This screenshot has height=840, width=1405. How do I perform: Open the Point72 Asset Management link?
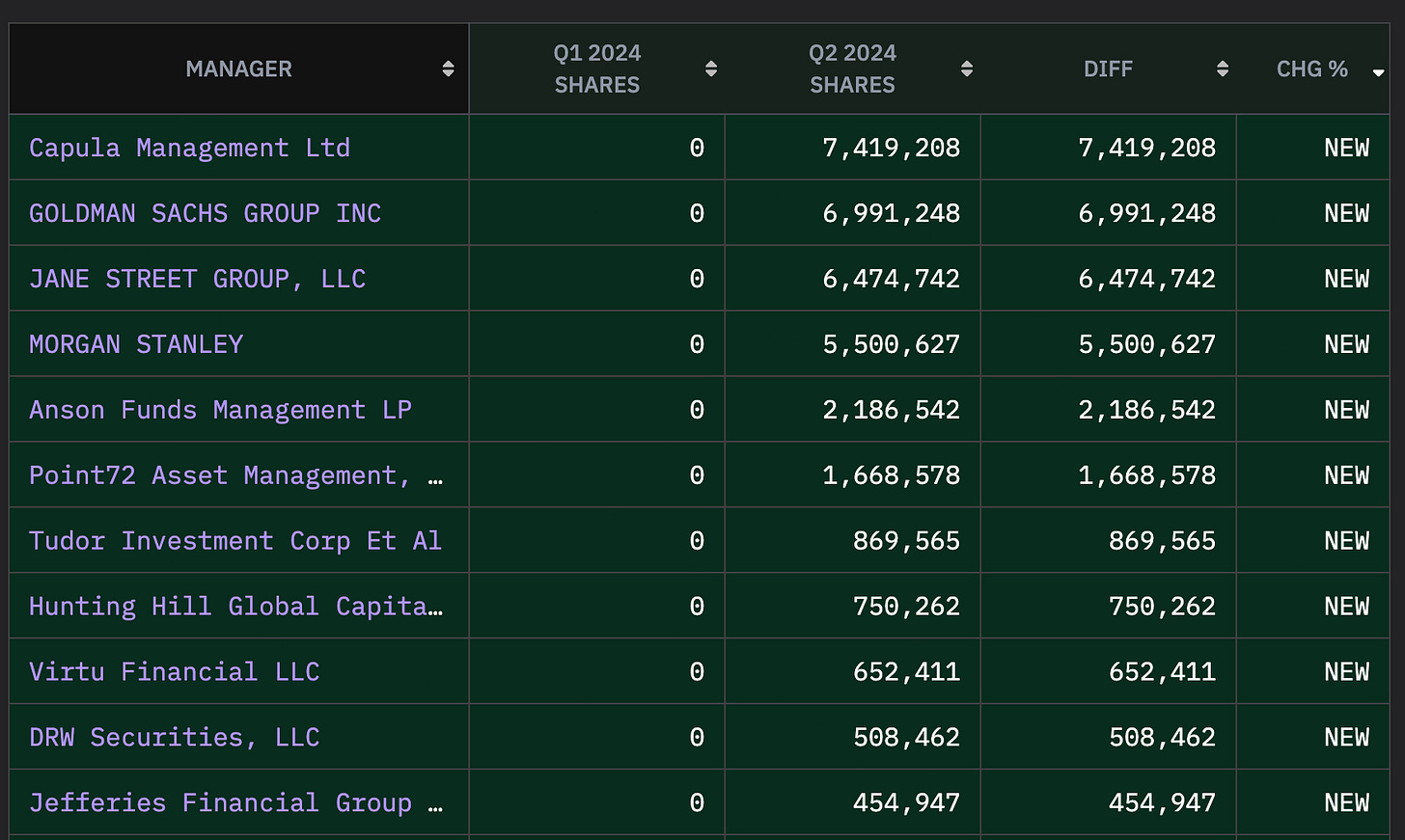coord(235,475)
